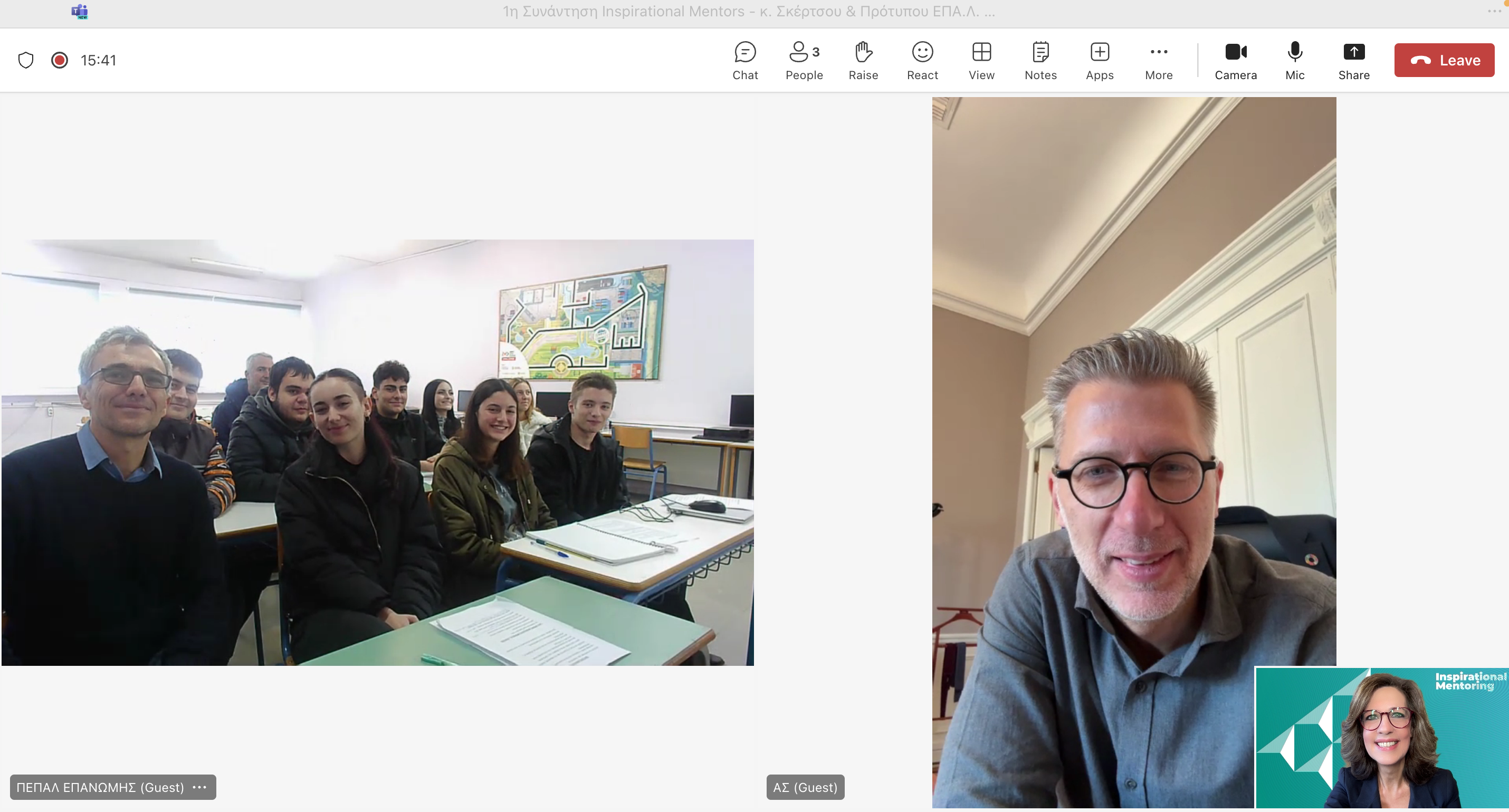Viewport: 1509px width, 812px height.
Task: Select the Inspirational Mentoring self-view thumbnail
Action: coord(1381,738)
